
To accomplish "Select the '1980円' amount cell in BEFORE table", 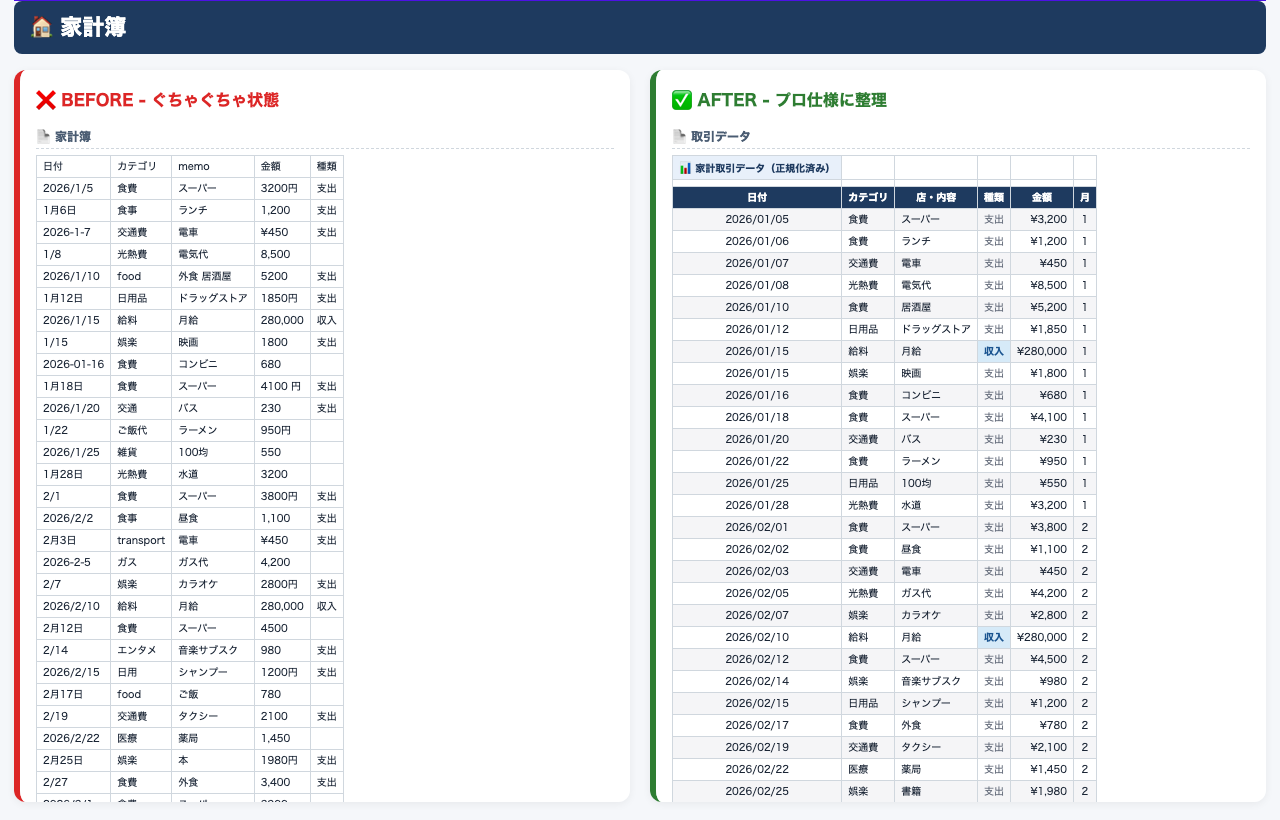I will coord(282,760).
